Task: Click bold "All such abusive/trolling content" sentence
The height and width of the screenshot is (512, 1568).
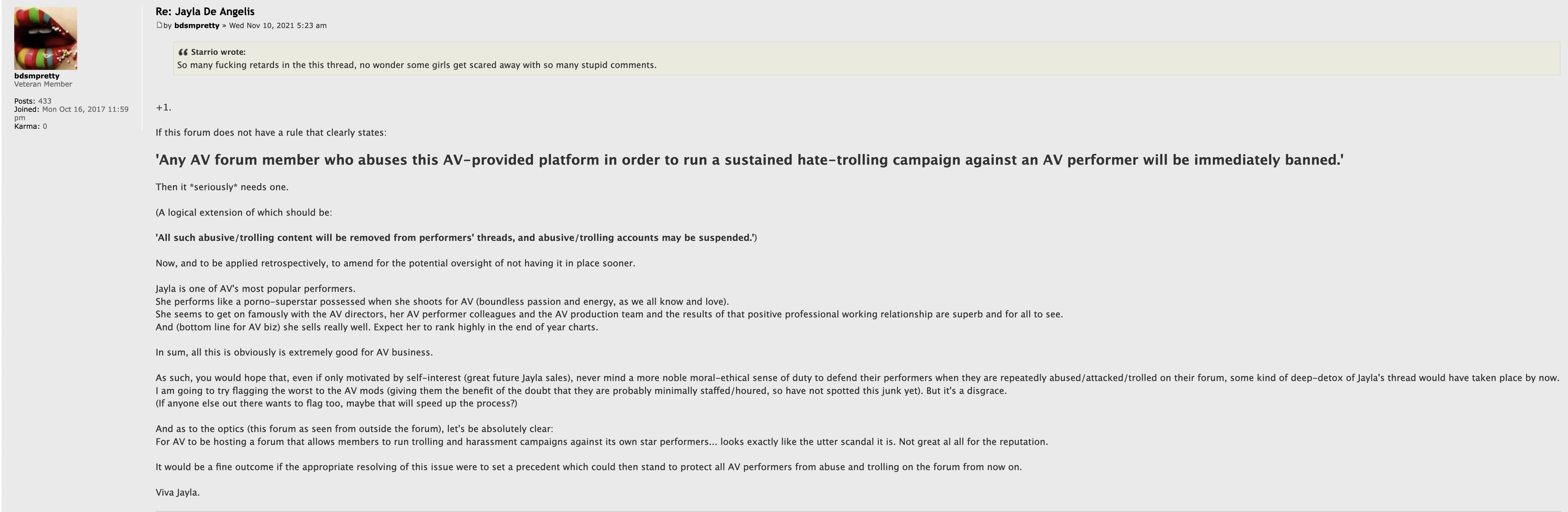Action: coord(455,237)
